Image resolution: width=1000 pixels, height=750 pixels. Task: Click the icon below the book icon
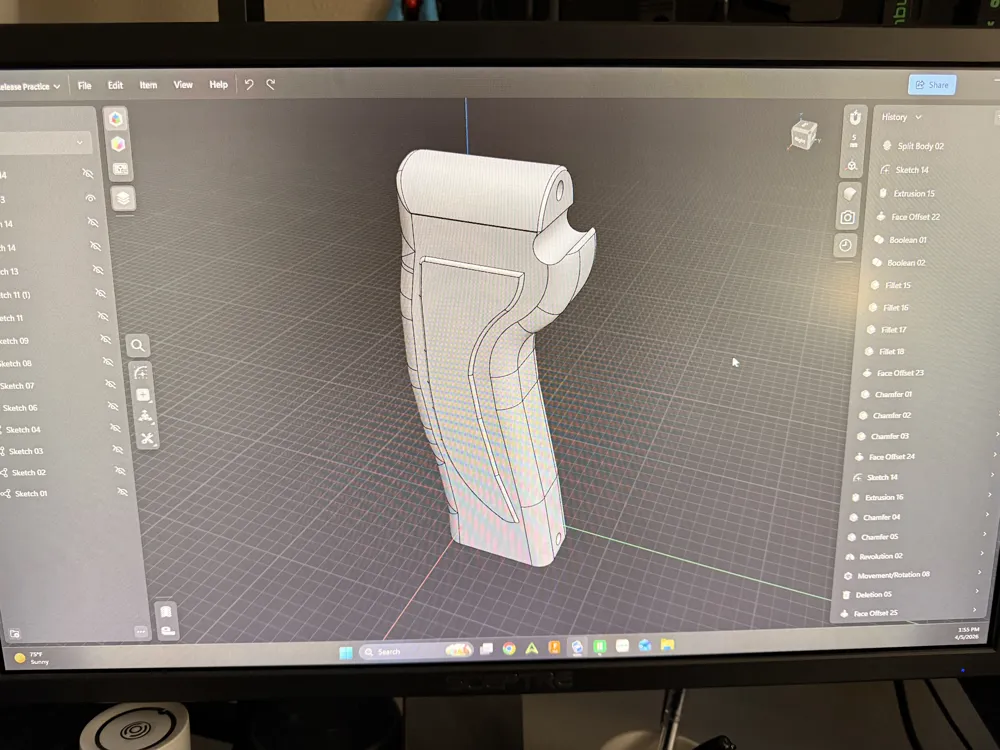(x=168, y=631)
